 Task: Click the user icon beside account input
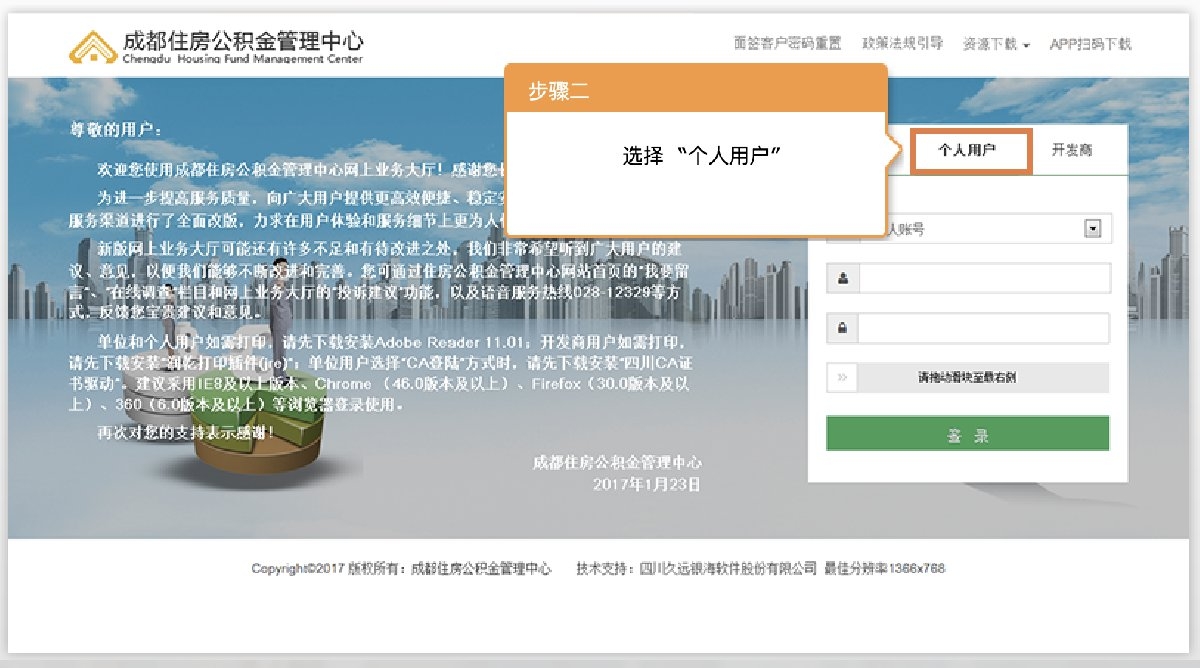coord(843,278)
